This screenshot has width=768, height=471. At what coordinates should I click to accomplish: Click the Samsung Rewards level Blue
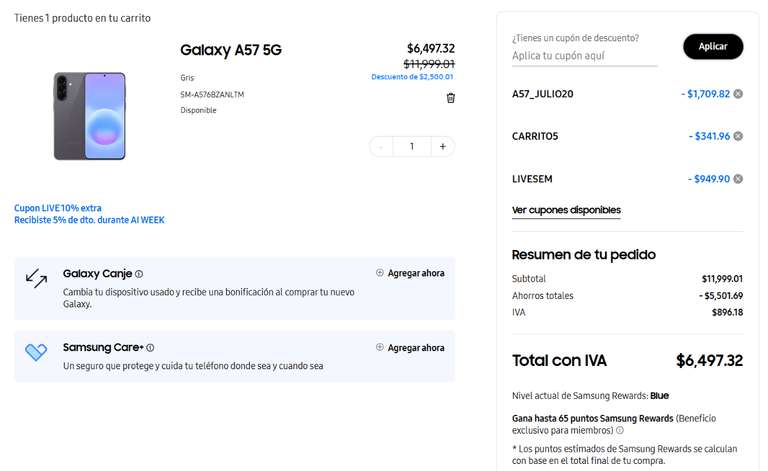659,396
